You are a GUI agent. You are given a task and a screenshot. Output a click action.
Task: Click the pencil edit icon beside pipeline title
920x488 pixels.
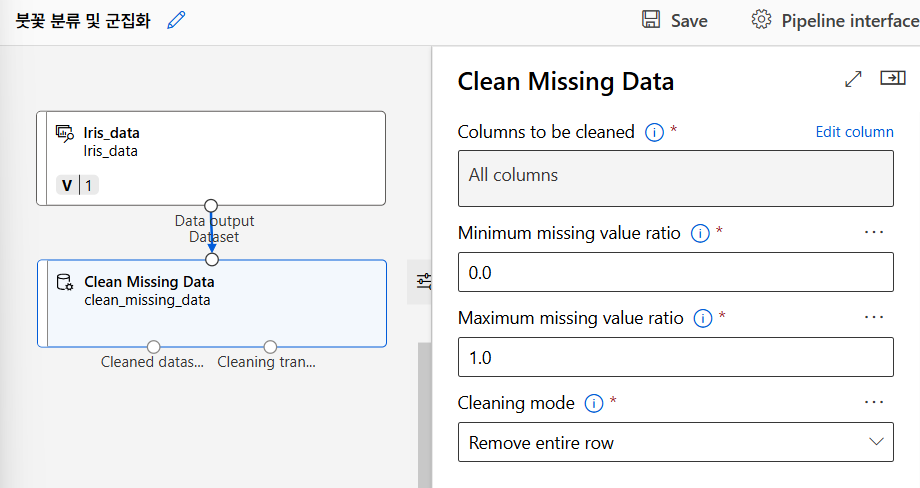pyautogui.click(x=177, y=20)
